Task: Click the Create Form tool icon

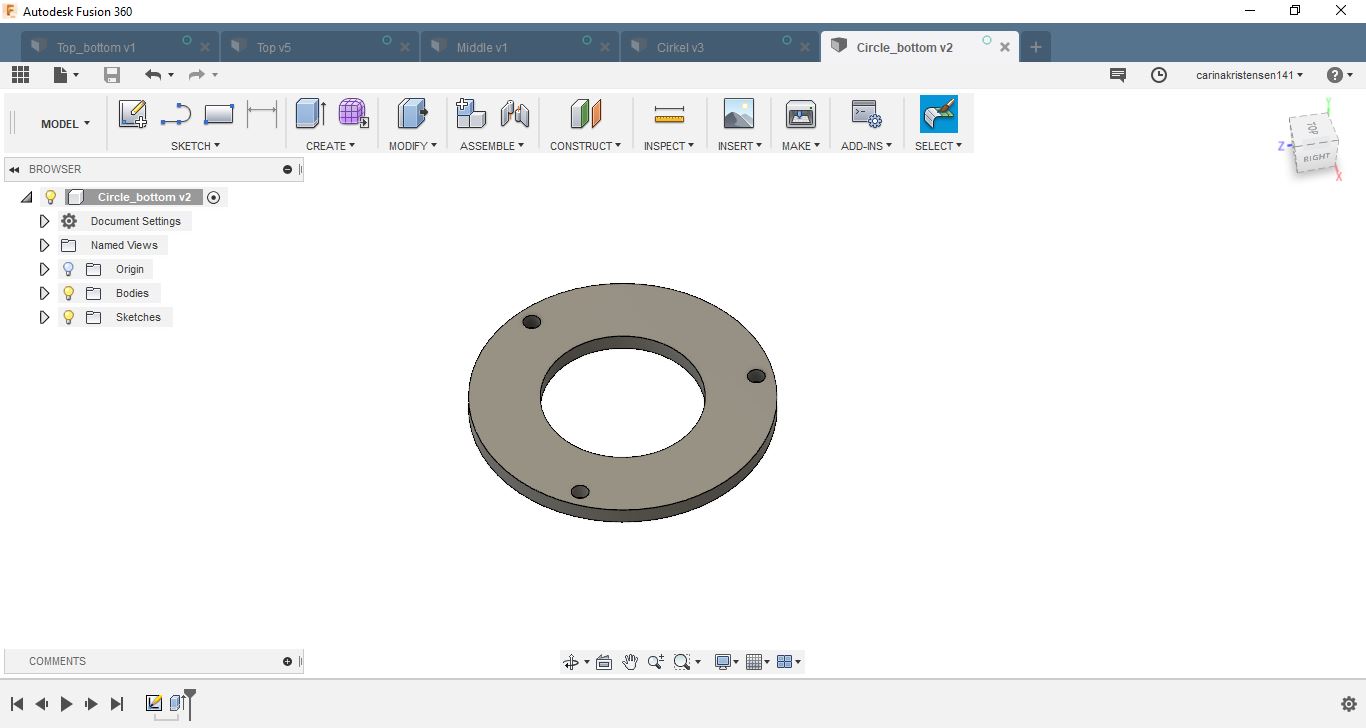Action: (x=353, y=114)
